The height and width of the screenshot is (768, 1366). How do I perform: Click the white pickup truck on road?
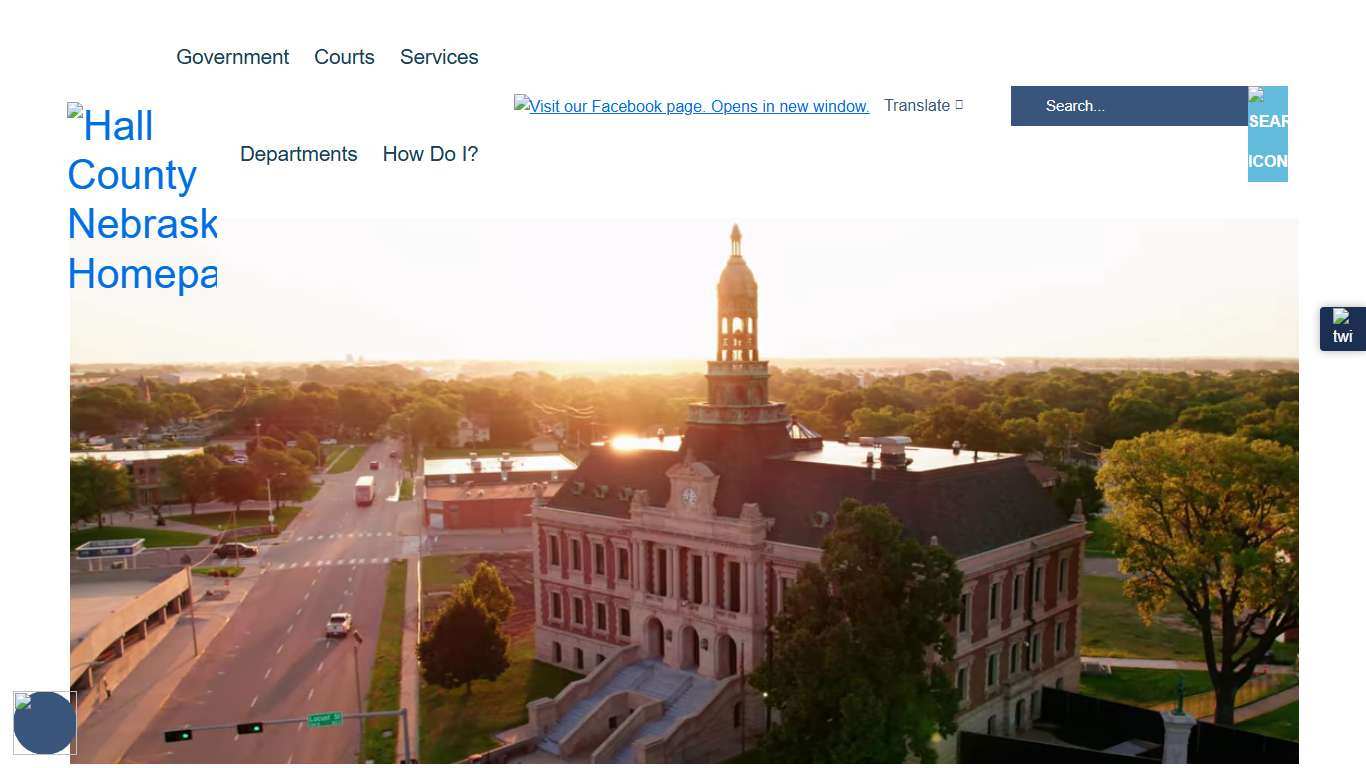pos(339,625)
